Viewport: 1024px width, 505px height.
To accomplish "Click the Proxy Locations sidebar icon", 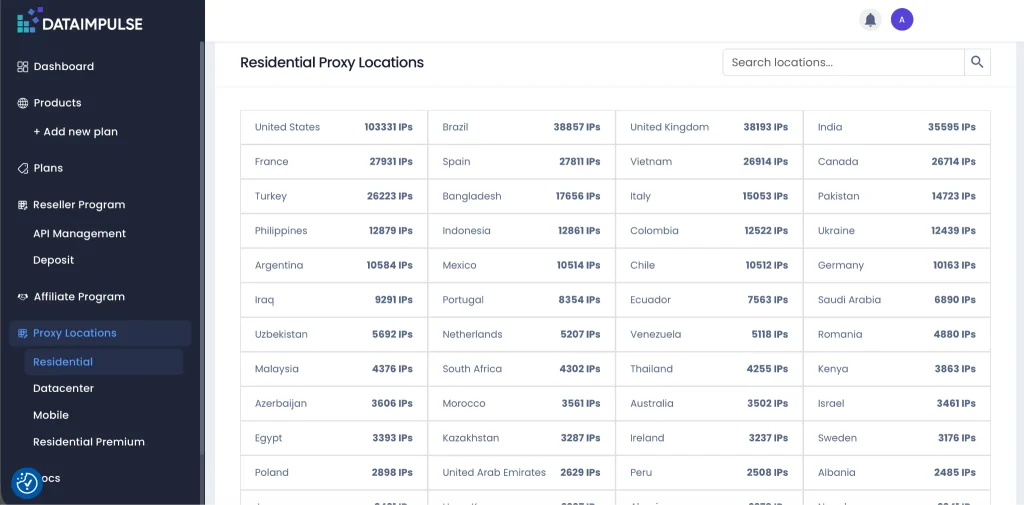I will pyautogui.click(x=22, y=333).
